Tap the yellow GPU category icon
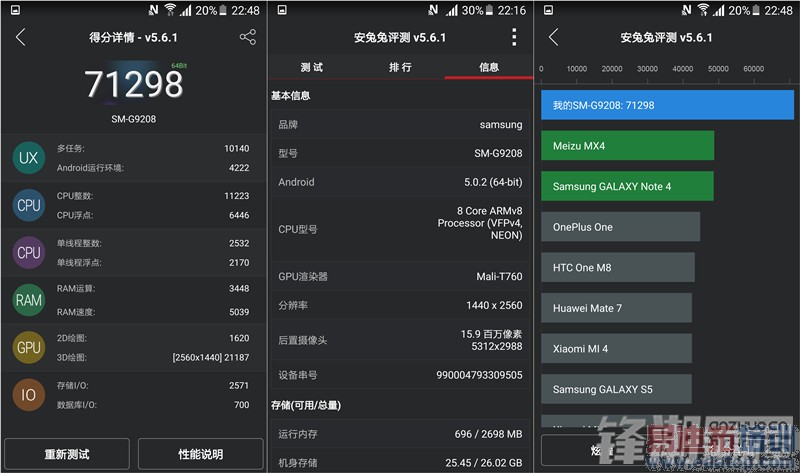Image resolution: width=800 pixels, height=473 pixels. tap(29, 347)
